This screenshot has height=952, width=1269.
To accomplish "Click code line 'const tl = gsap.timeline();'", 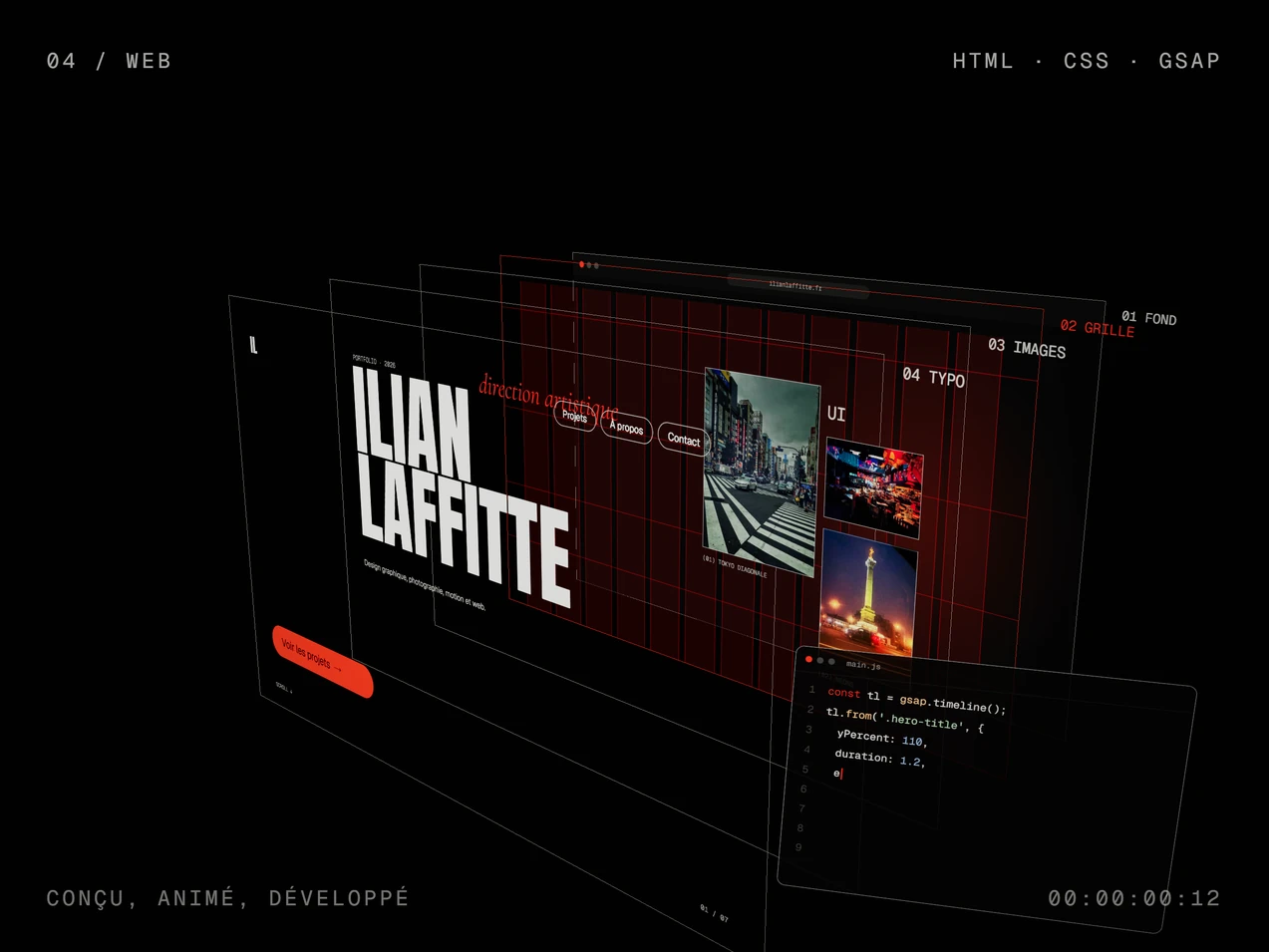I will (x=916, y=700).
